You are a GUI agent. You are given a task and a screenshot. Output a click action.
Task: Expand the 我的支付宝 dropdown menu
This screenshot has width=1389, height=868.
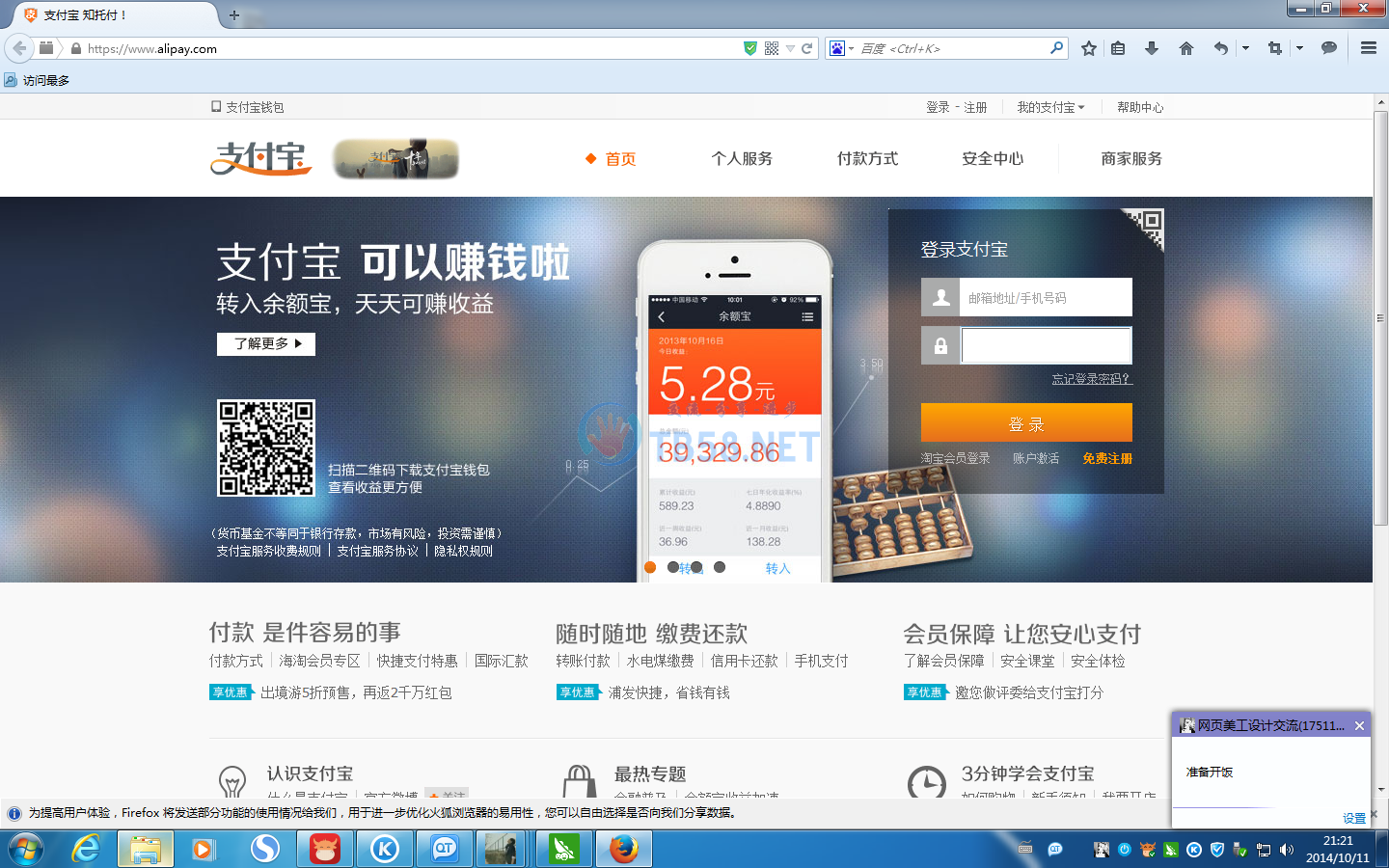(1050, 107)
